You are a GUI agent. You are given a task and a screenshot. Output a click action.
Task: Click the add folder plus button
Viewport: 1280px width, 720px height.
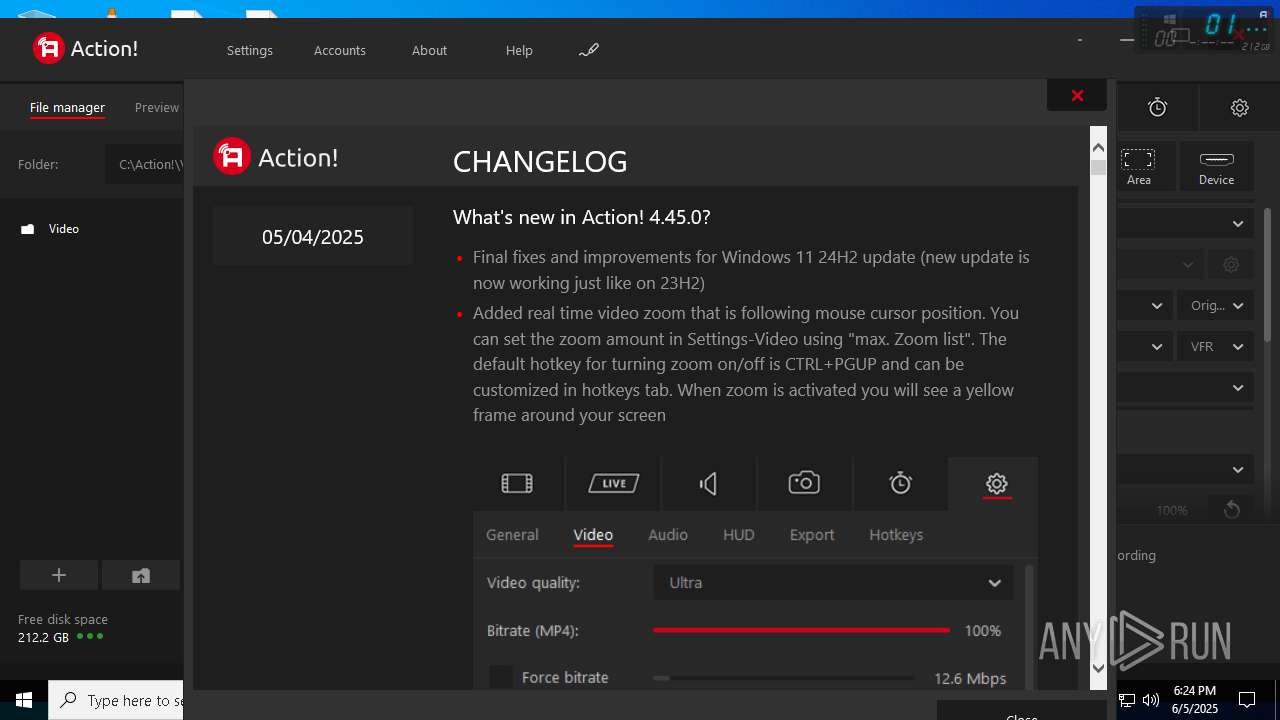point(59,575)
